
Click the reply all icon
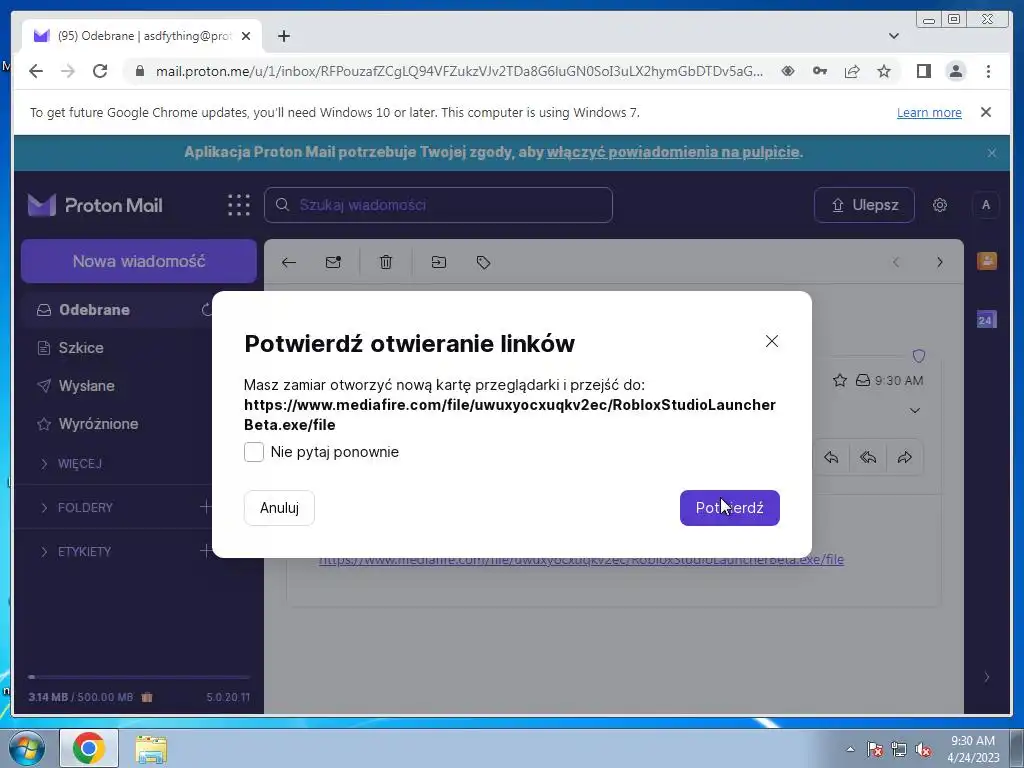(x=868, y=457)
